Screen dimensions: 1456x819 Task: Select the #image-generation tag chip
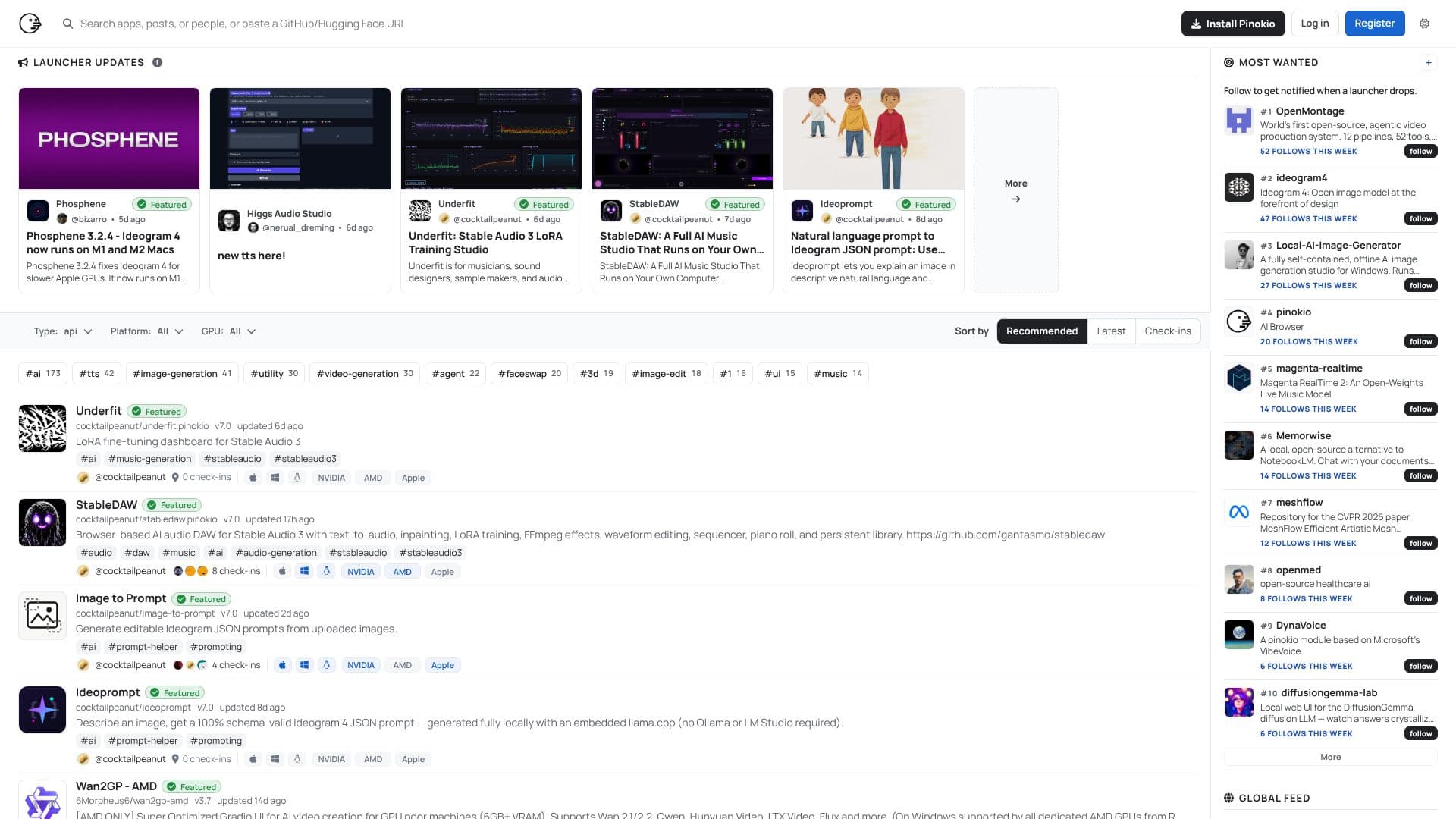182,373
